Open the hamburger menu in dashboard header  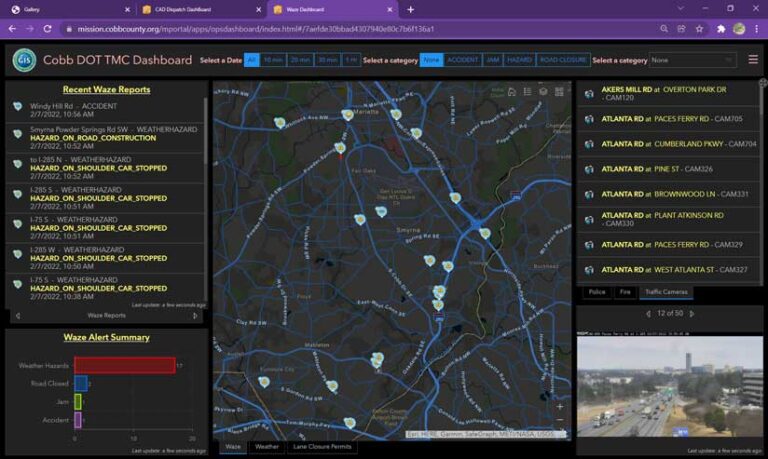753,59
